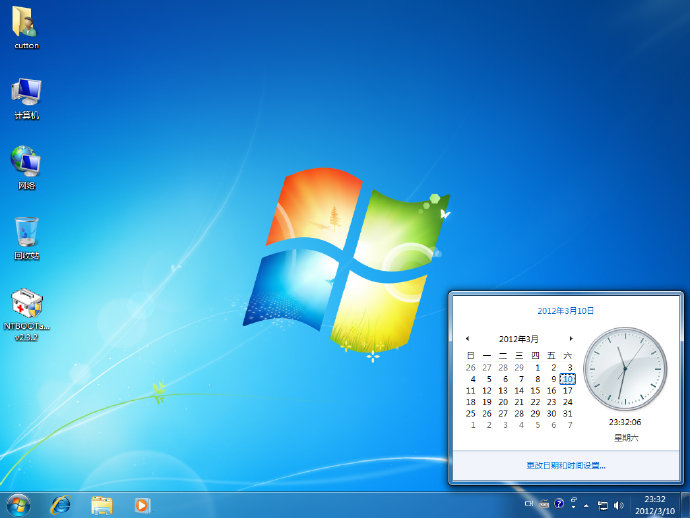The width and height of the screenshot is (690, 518).
Task: Select date 18 in the calendar
Action: point(470,402)
